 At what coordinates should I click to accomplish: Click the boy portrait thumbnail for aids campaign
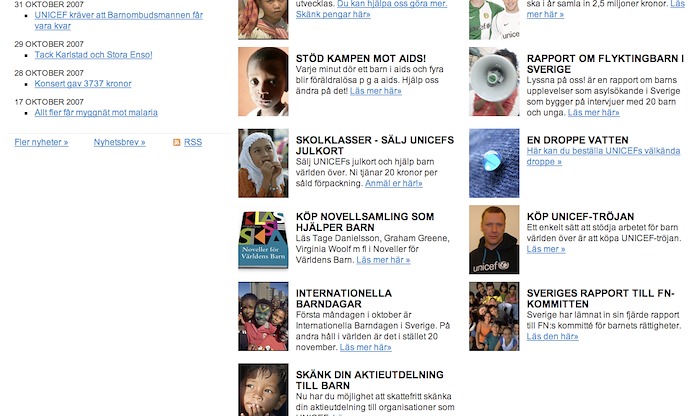(263, 82)
